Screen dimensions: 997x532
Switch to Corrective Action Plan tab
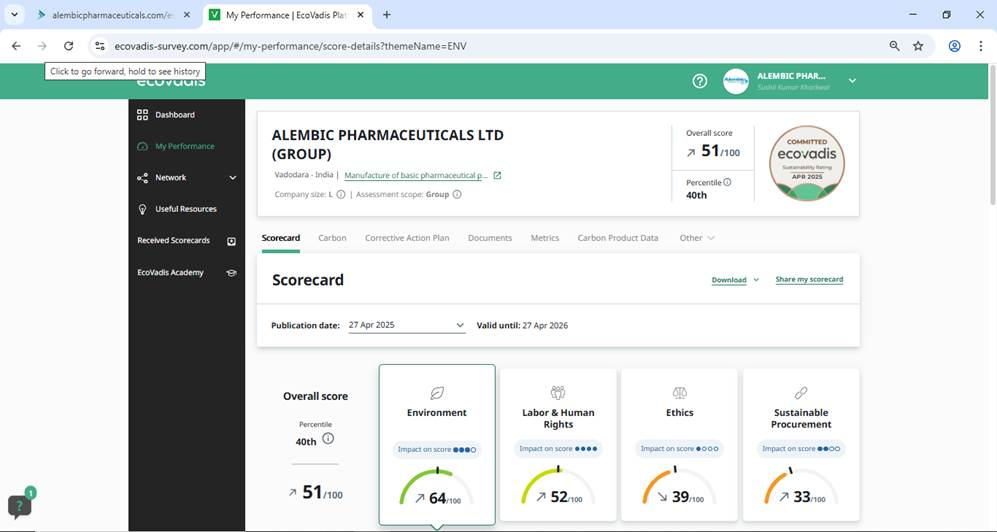pyautogui.click(x=407, y=238)
